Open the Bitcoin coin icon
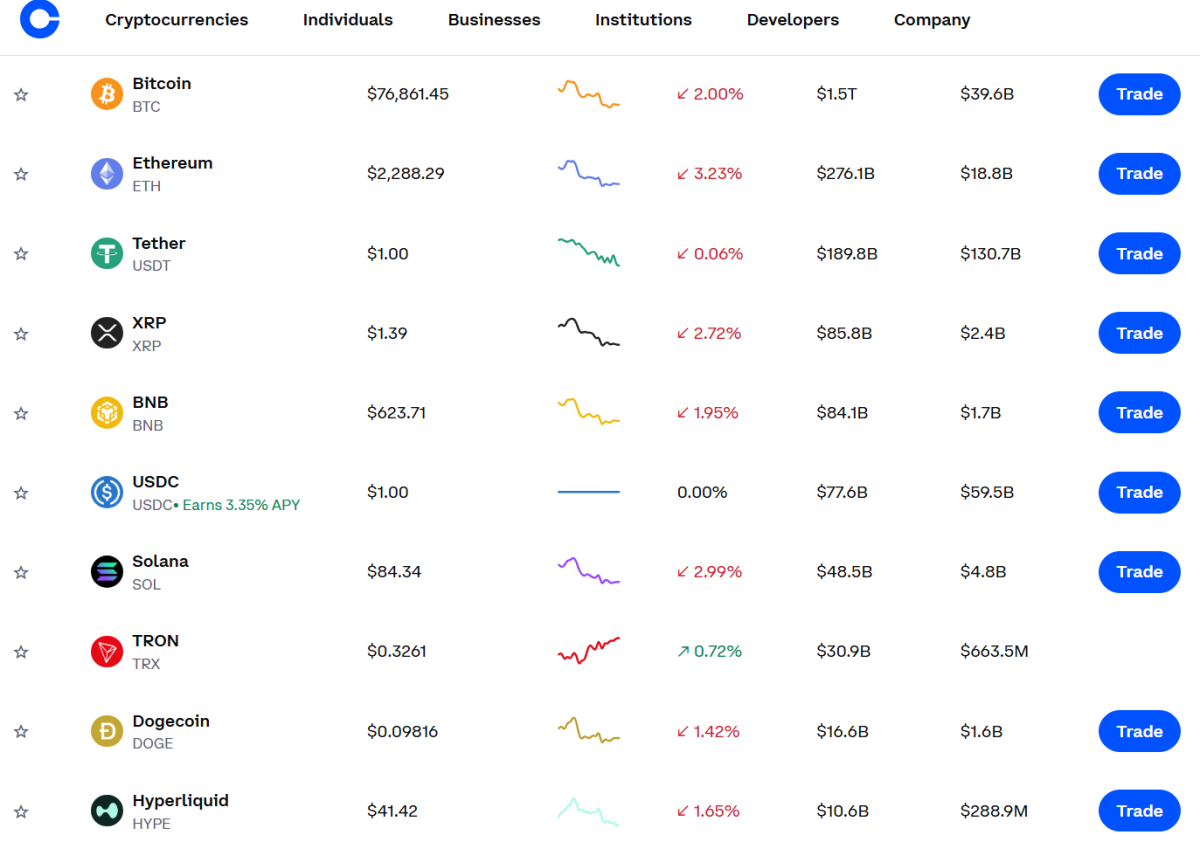Screen dimensions: 1200x842 (x=107, y=94)
